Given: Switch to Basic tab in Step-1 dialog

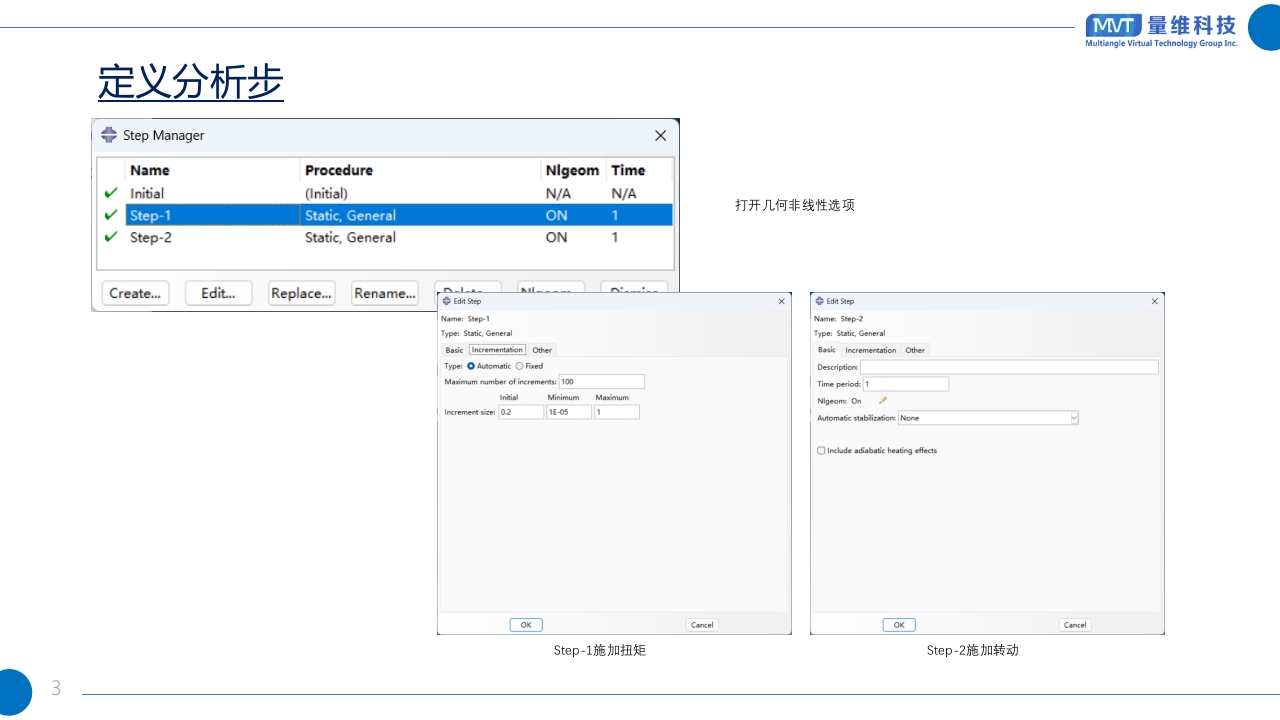Looking at the screenshot, I should point(454,350).
